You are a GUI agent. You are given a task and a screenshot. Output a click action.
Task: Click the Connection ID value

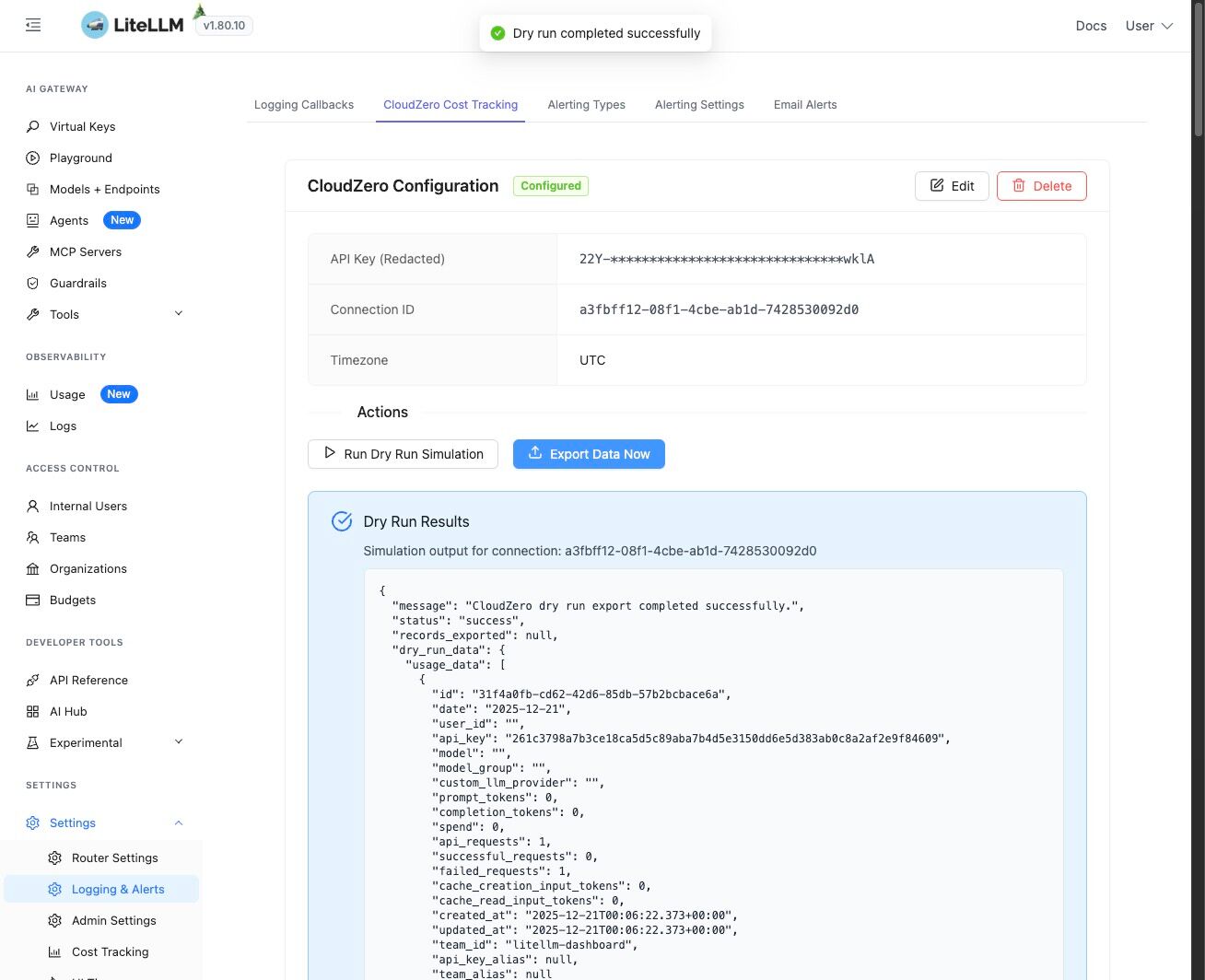tap(719, 309)
